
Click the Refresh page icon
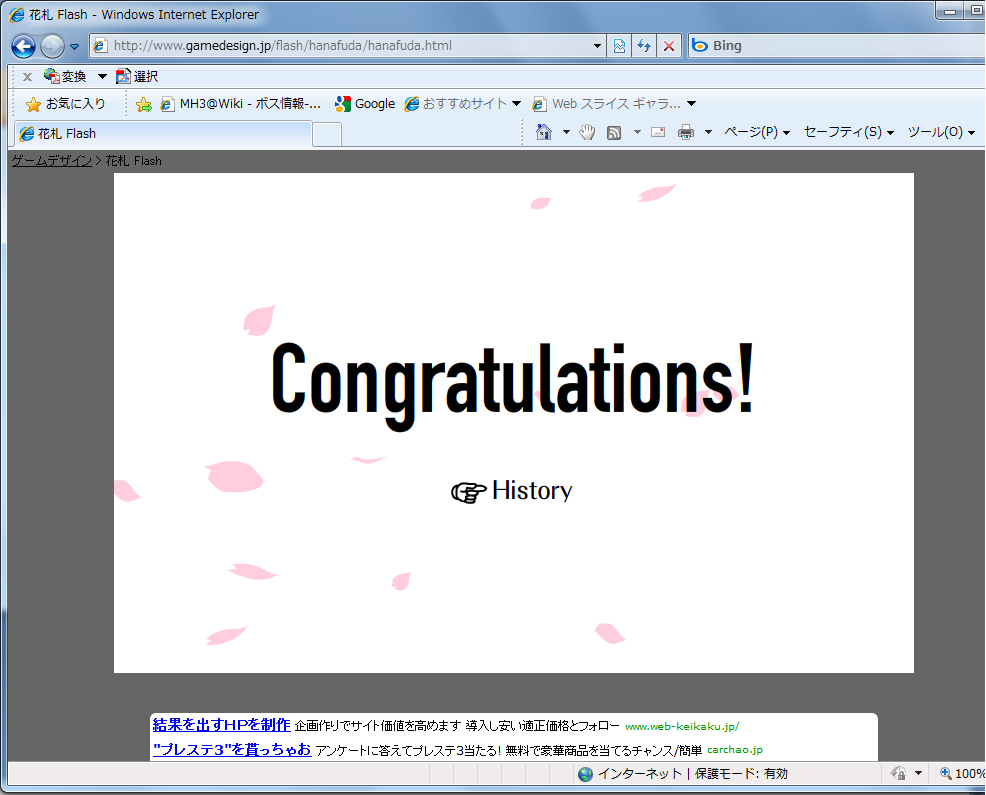click(644, 46)
